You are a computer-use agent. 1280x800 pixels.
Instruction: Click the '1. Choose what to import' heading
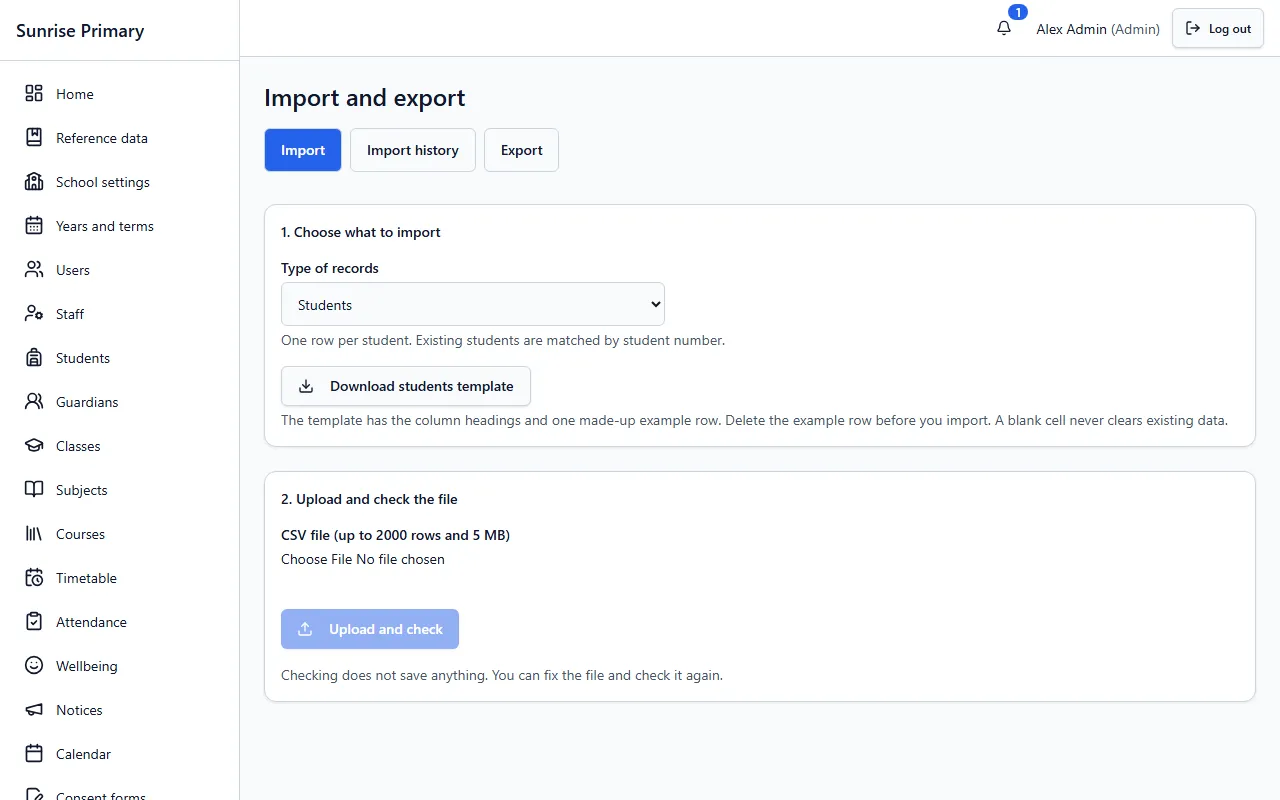tap(361, 232)
